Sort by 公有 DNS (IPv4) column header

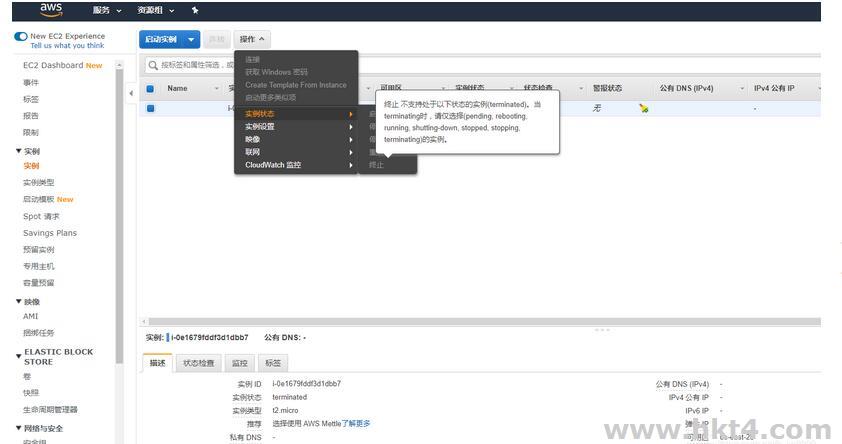[x=686, y=89]
